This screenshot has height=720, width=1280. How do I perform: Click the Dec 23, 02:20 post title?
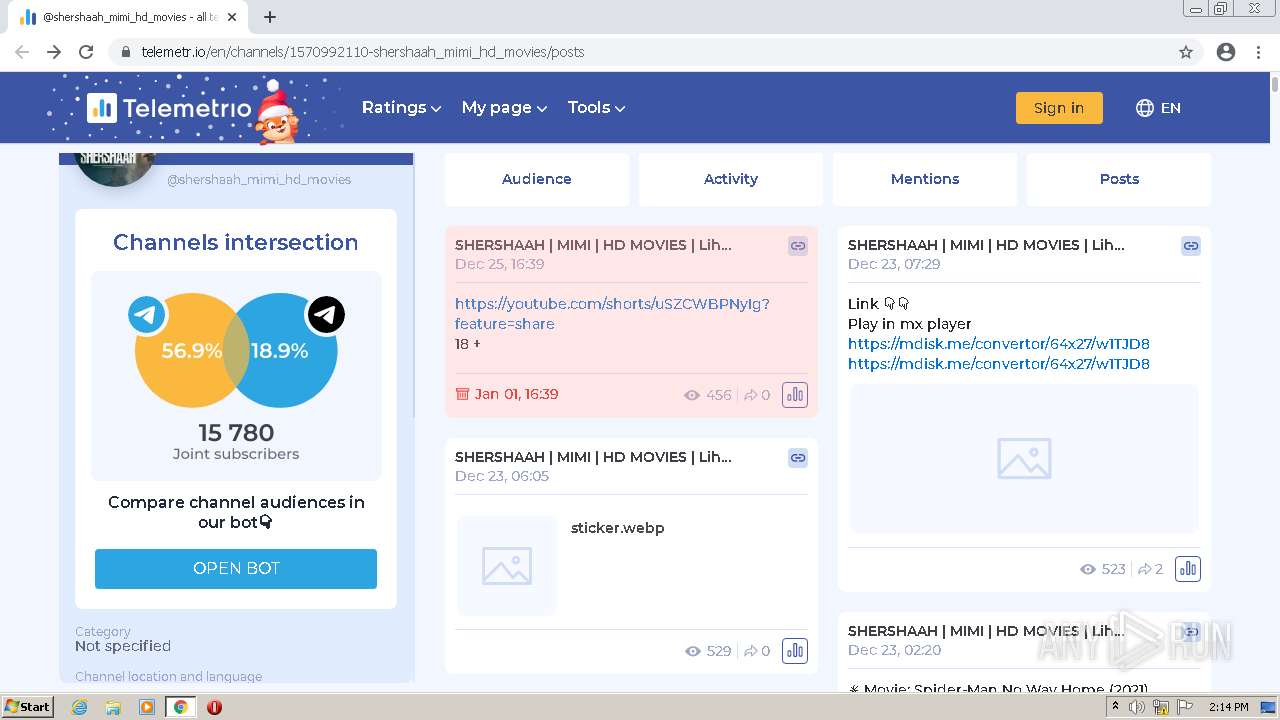(986, 631)
